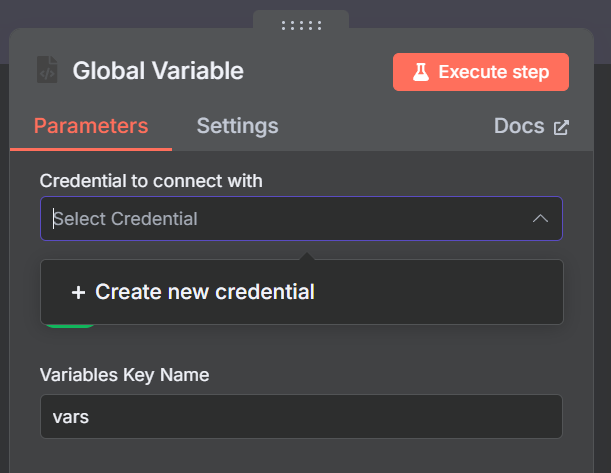Click the Global Variable node title
Viewport: 611px width, 473px height.
(158, 71)
